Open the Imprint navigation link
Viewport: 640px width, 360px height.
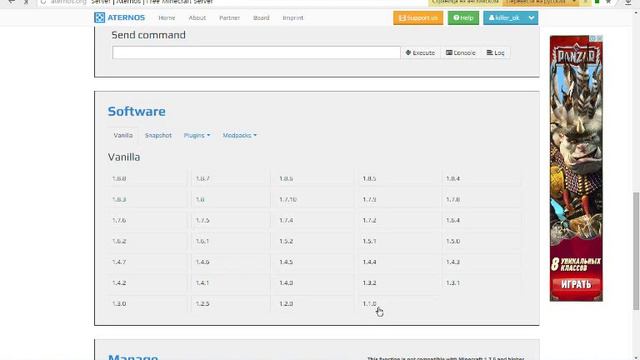point(293,18)
